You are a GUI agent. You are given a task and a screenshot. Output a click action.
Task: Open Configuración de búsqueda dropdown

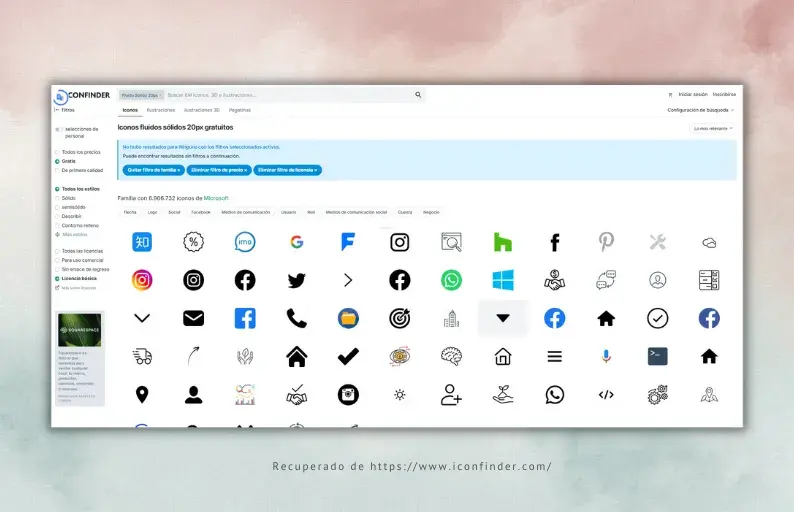pos(700,110)
